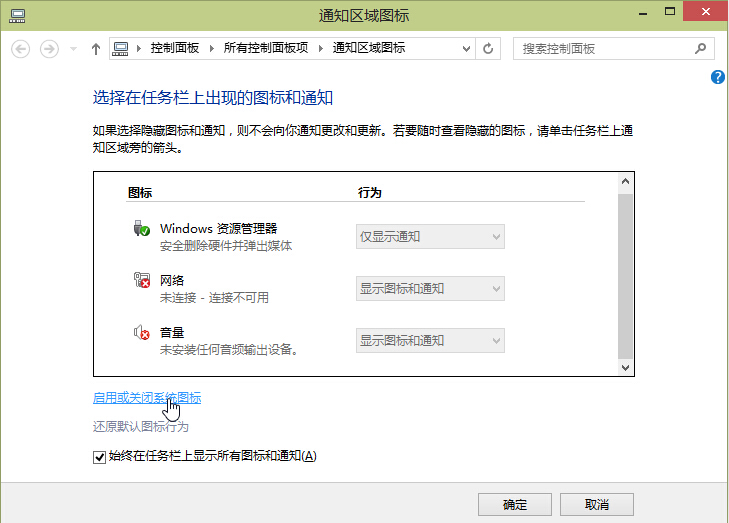Viewport: 729px width, 523px height.
Task: Click the Forward navigation arrow
Action: click(x=48, y=48)
